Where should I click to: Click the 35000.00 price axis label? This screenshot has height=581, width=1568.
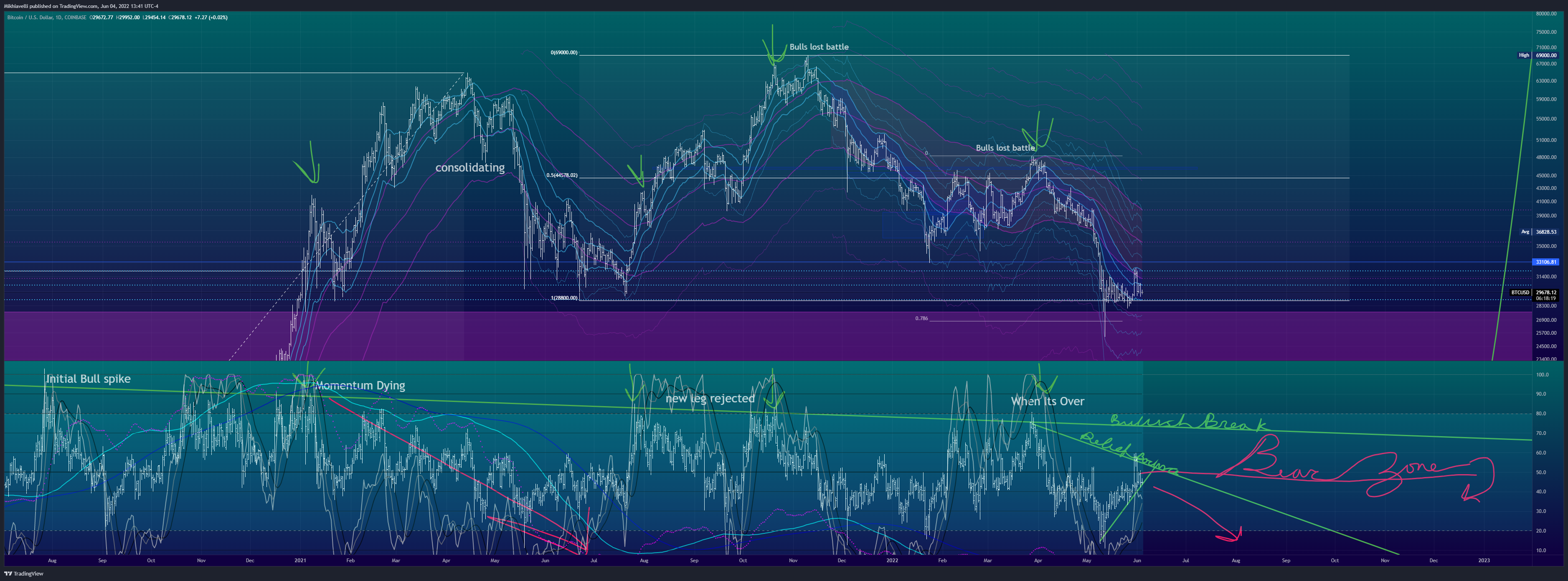point(1545,246)
